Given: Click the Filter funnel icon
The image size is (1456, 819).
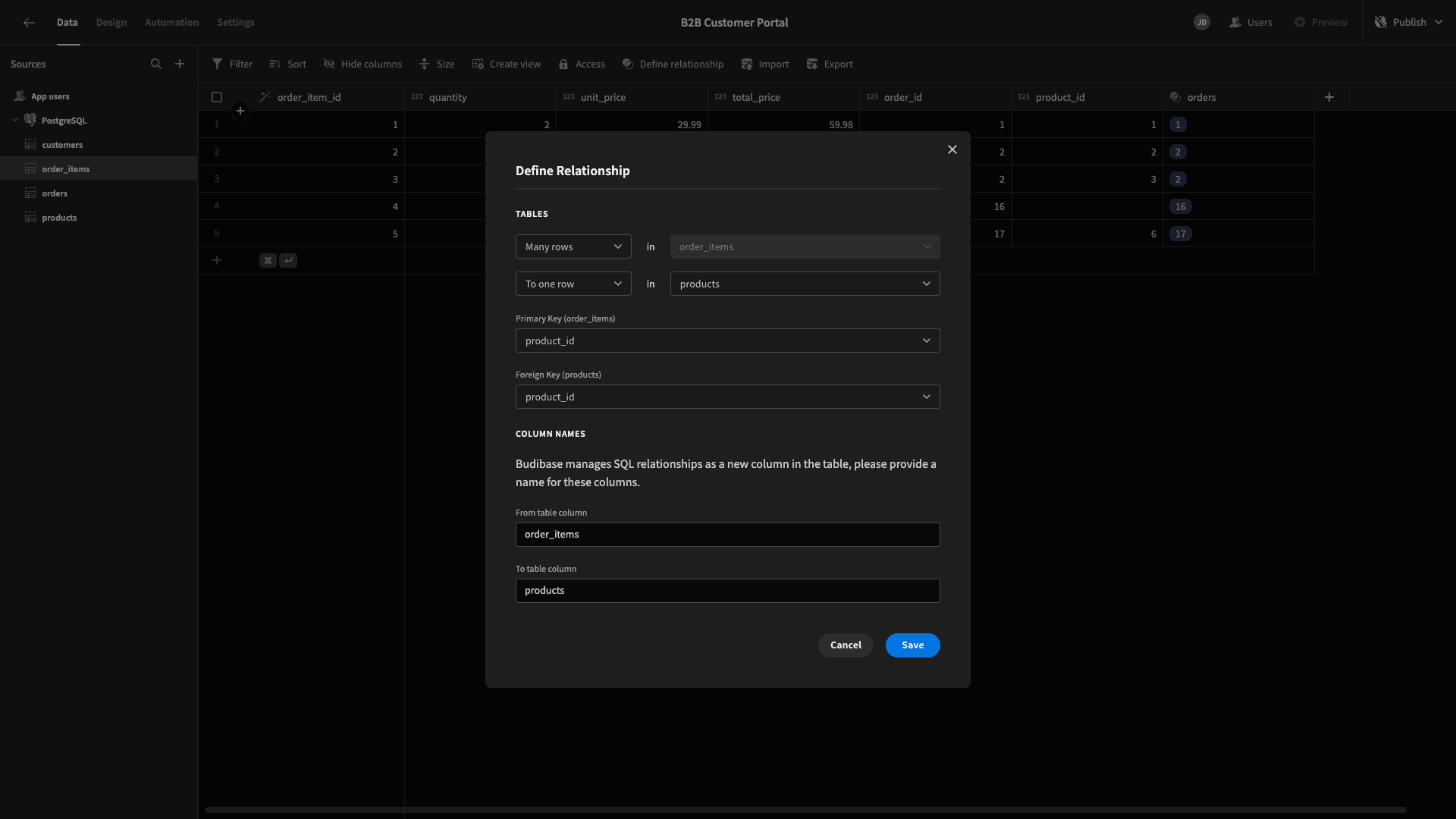Looking at the screenshot, I should pos(218,64).
